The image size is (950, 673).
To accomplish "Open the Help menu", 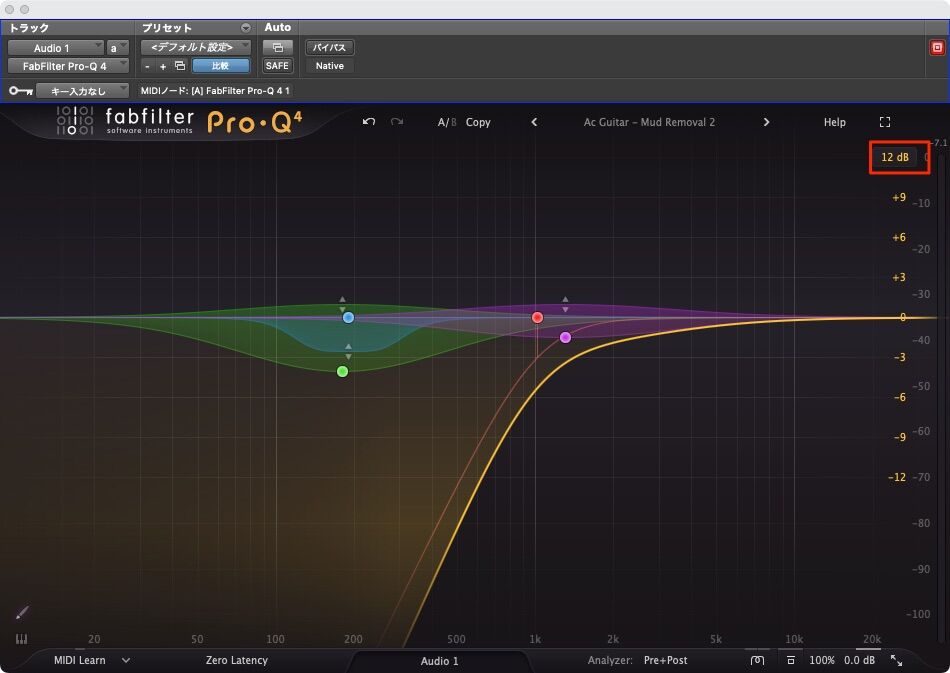I will pos(834,122).
